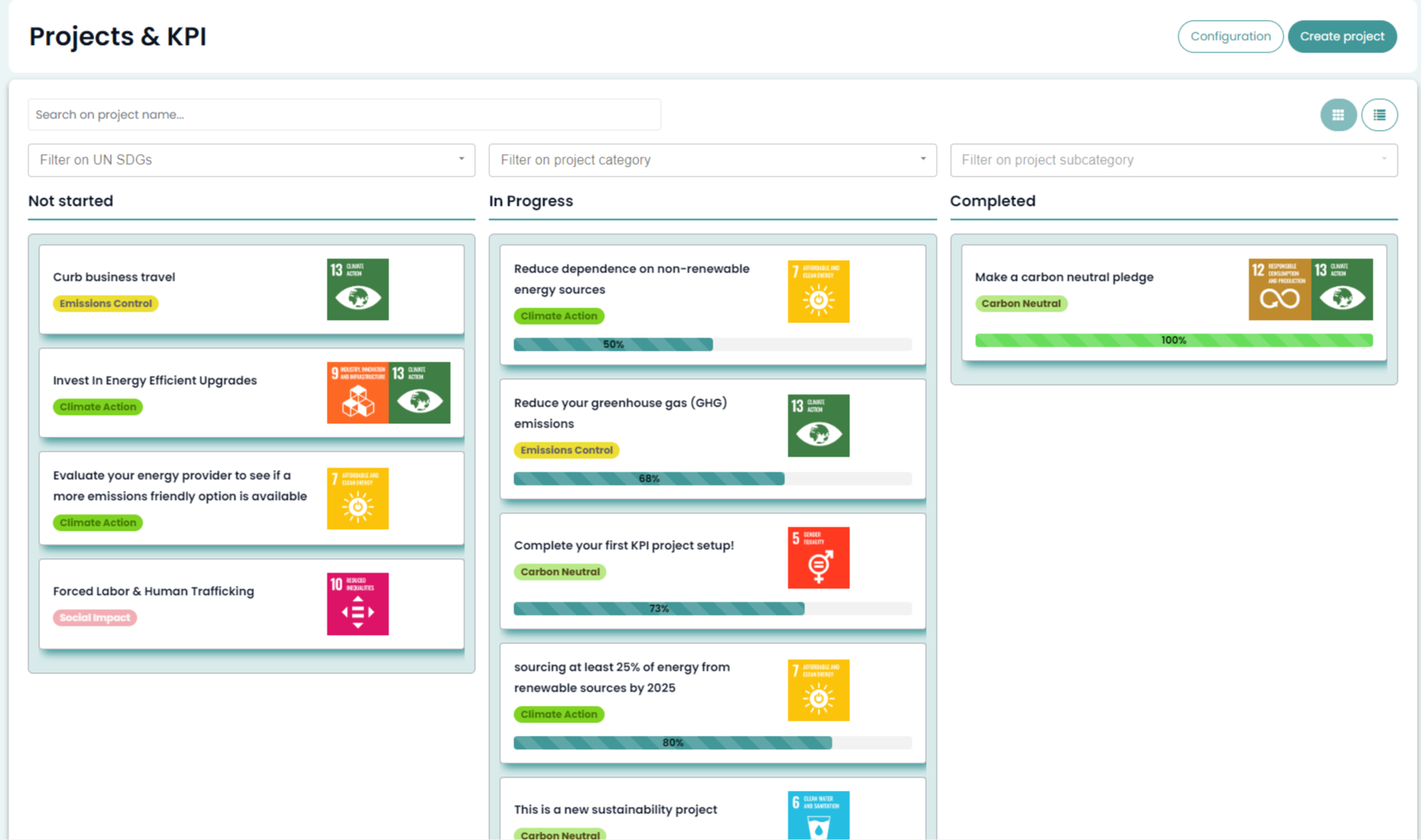Viewport: 1421px width, 840px height.
Task: Click the 68% progress bar on GHG emissions project
Action: click(x=648, y=478)
